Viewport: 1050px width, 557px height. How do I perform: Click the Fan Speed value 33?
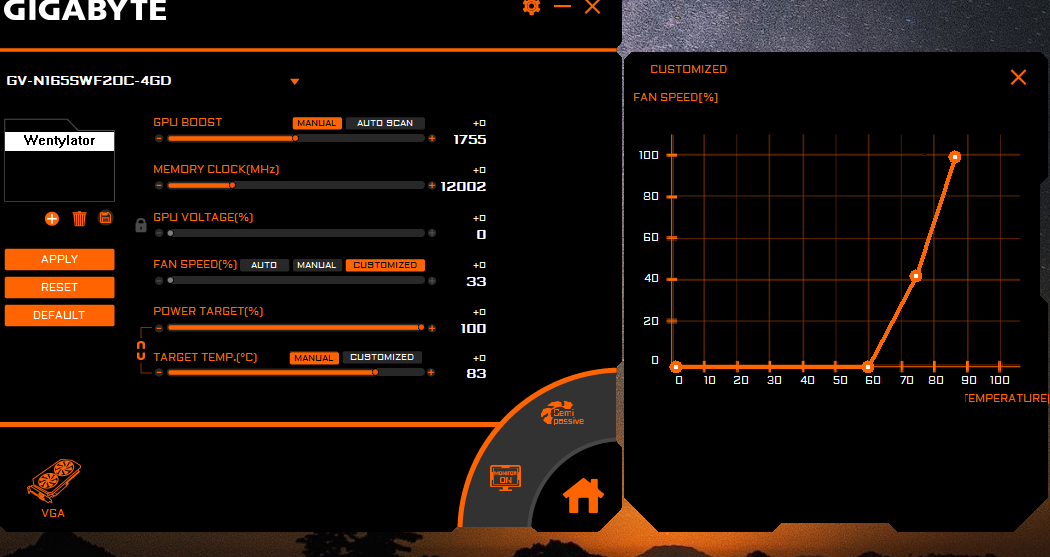476,281
